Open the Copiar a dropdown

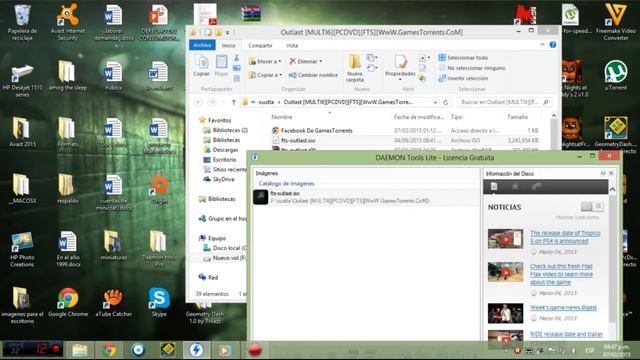(265, 75)
